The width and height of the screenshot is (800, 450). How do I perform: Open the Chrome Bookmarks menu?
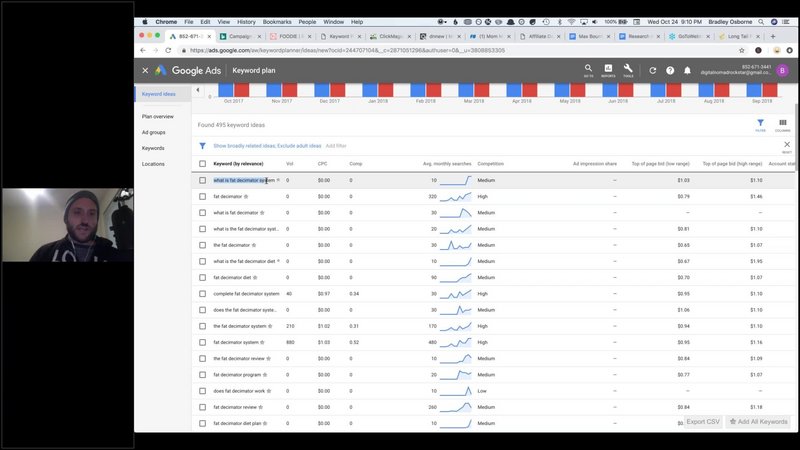(277, 22)
